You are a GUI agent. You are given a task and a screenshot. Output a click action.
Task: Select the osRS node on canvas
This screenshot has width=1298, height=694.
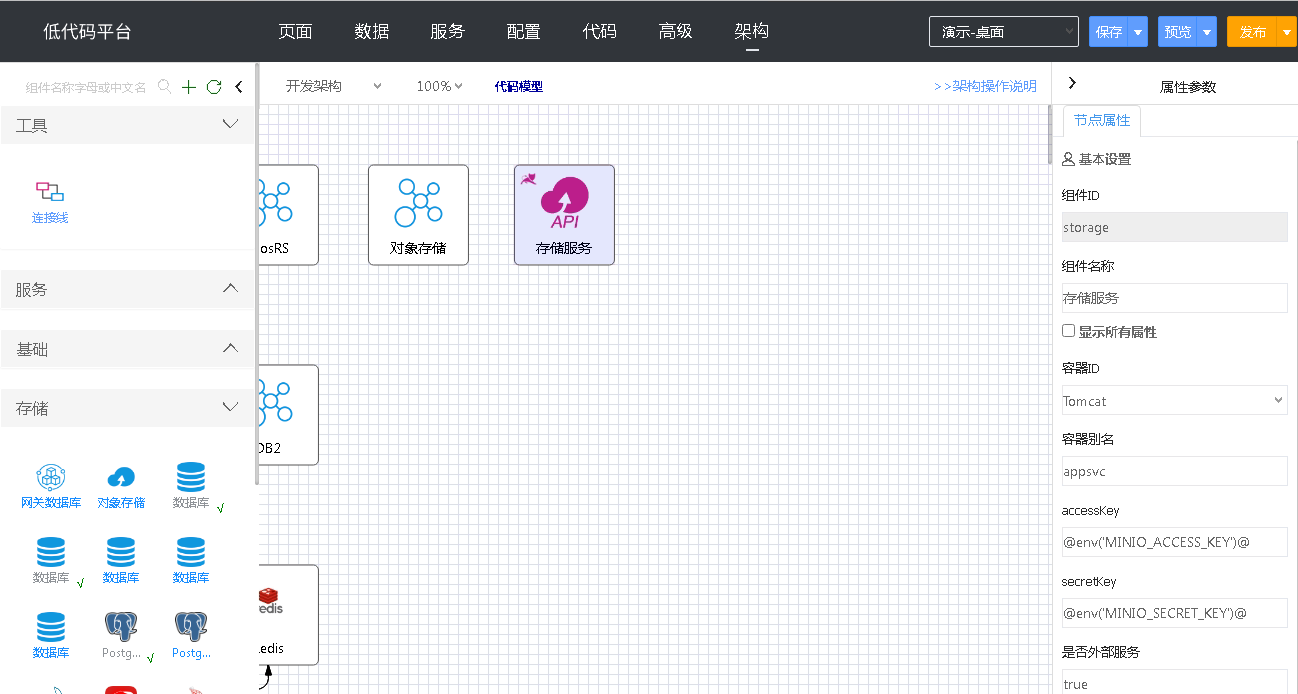tap(288, 215)
